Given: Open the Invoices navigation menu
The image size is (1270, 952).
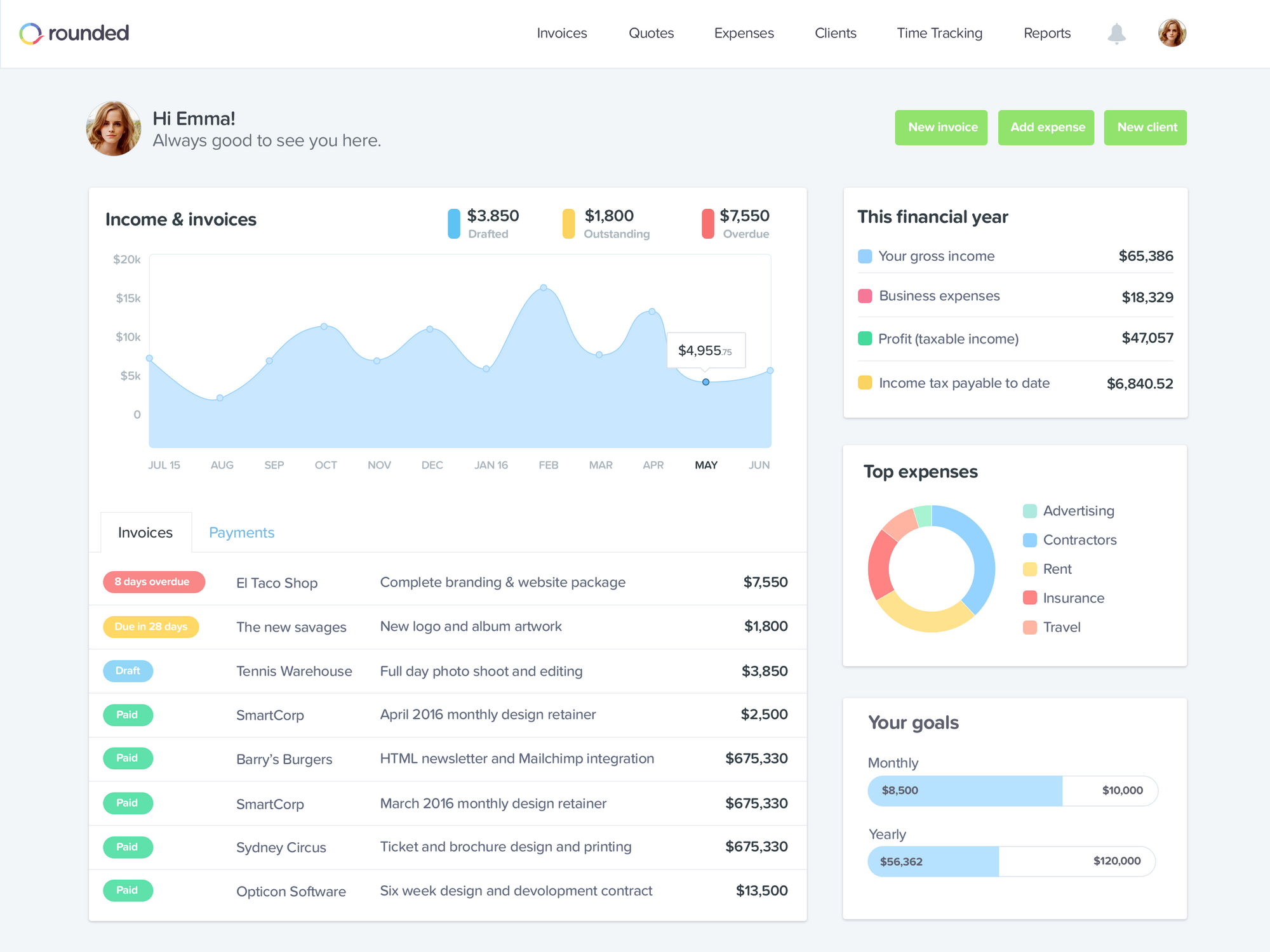Looking at the screenshot, I should tap(561, 33).
